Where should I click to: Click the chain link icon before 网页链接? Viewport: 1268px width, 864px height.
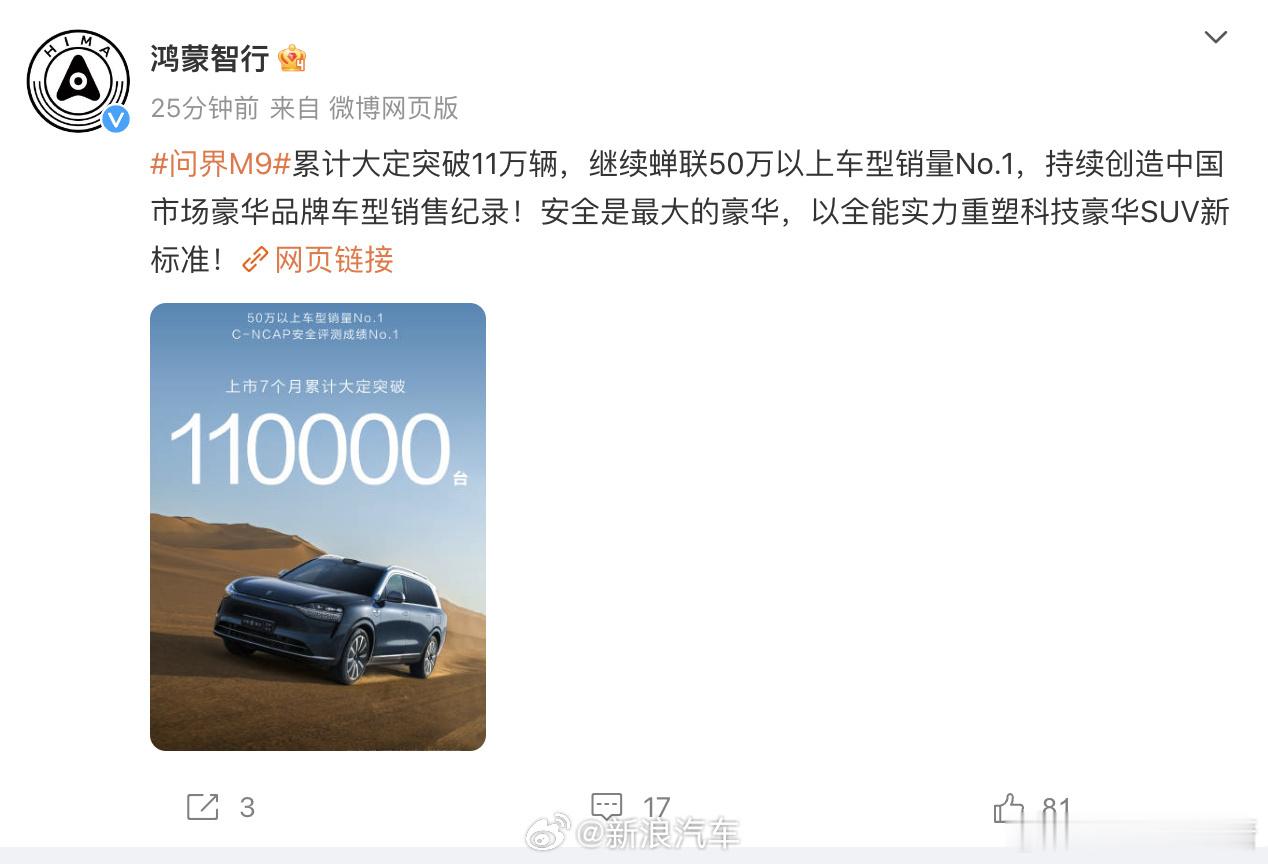point(256,260)
